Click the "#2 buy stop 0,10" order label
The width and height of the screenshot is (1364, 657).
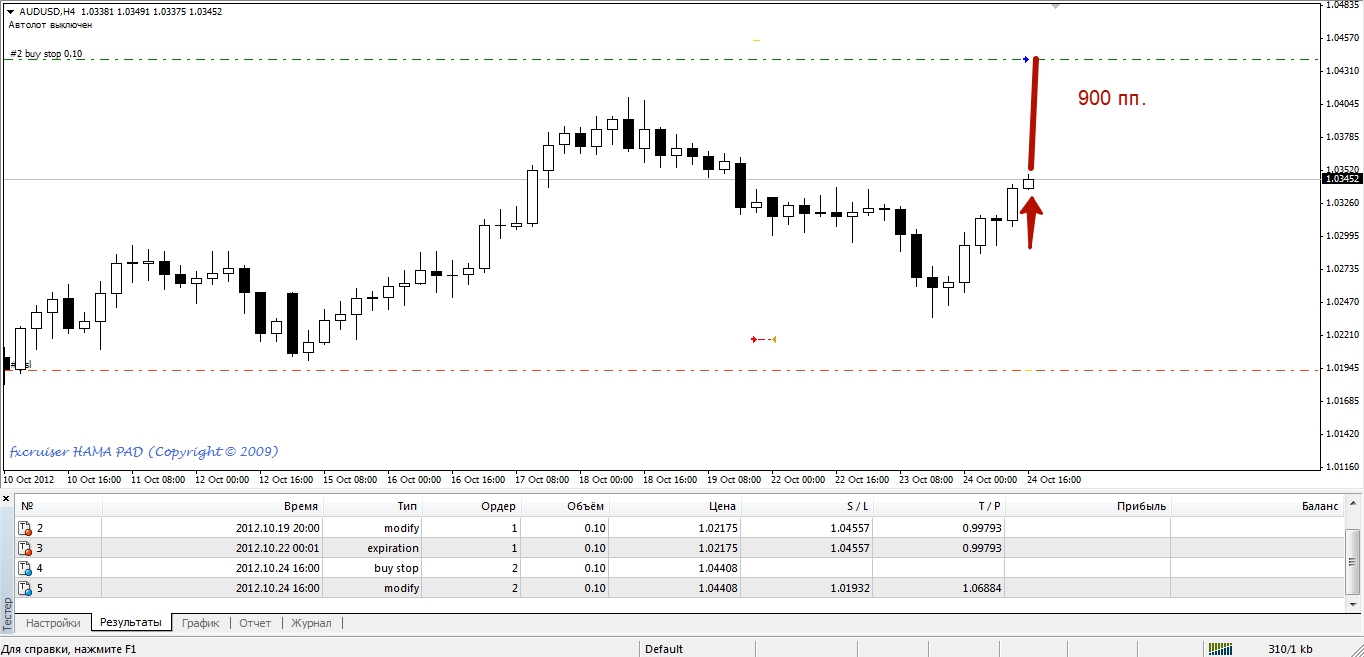(x=46, y=54)
